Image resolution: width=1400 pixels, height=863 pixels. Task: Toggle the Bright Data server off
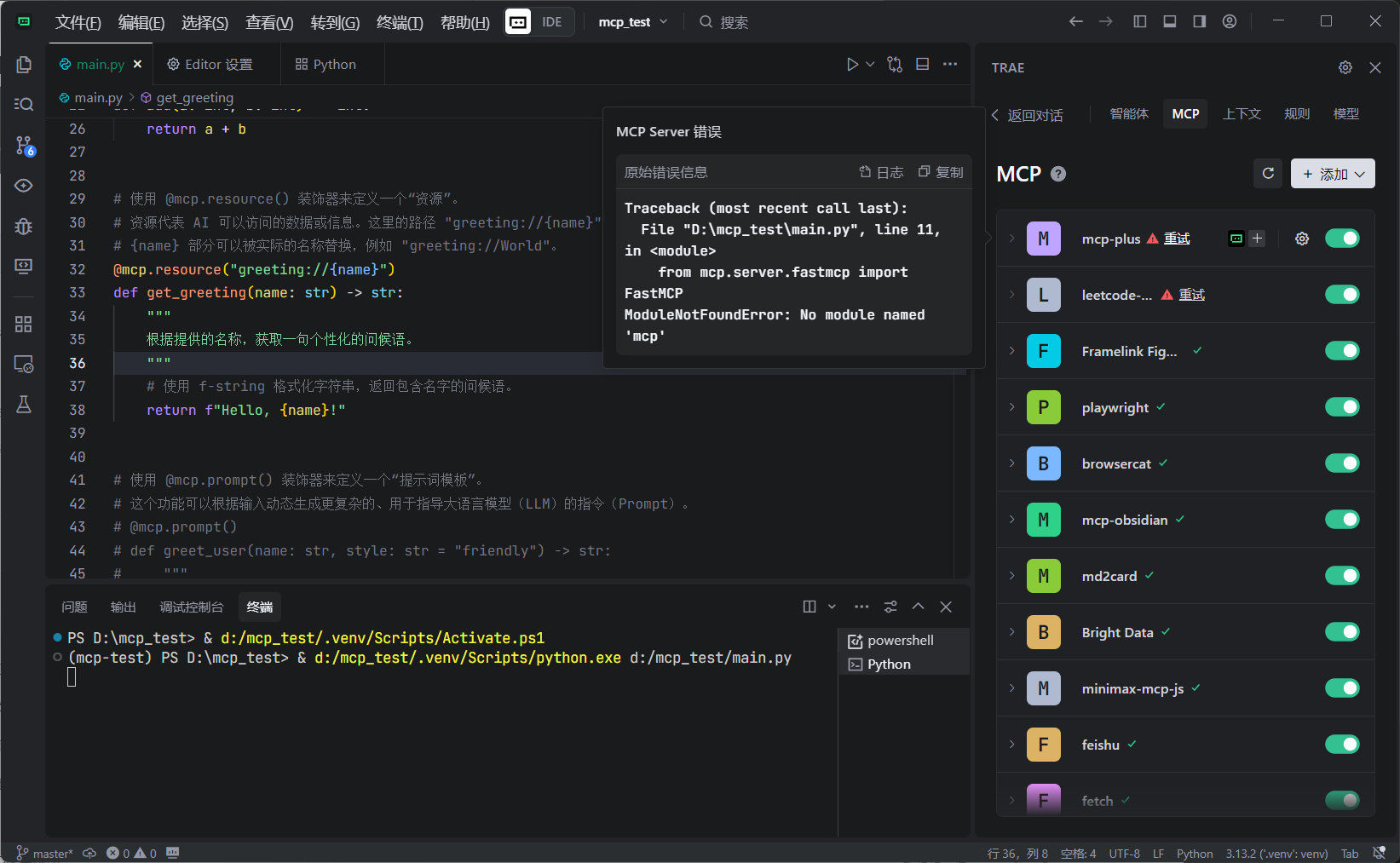click(x=1342, y=632)
